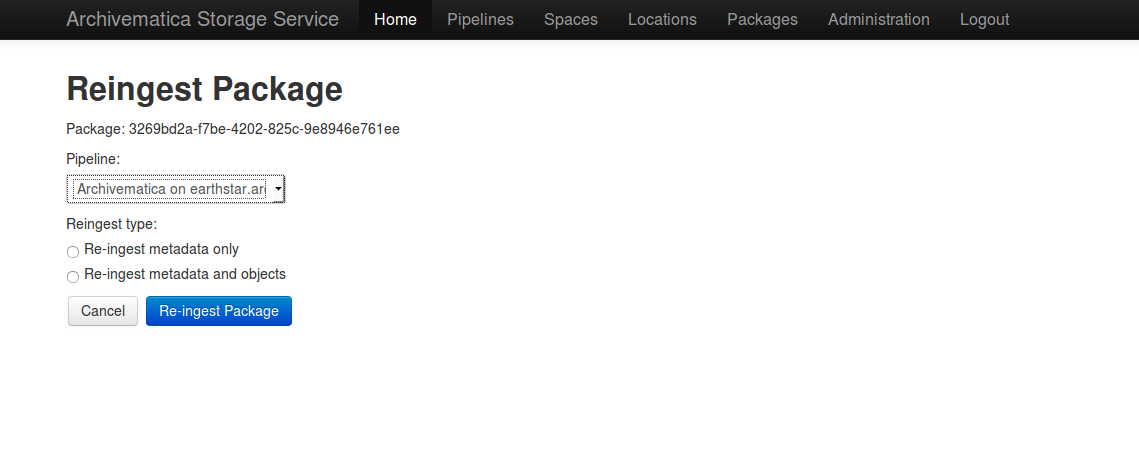Screen dimensions: 1139x454
Task: Click the Pipeline dropdown arrow
Action: pos(277,189)
